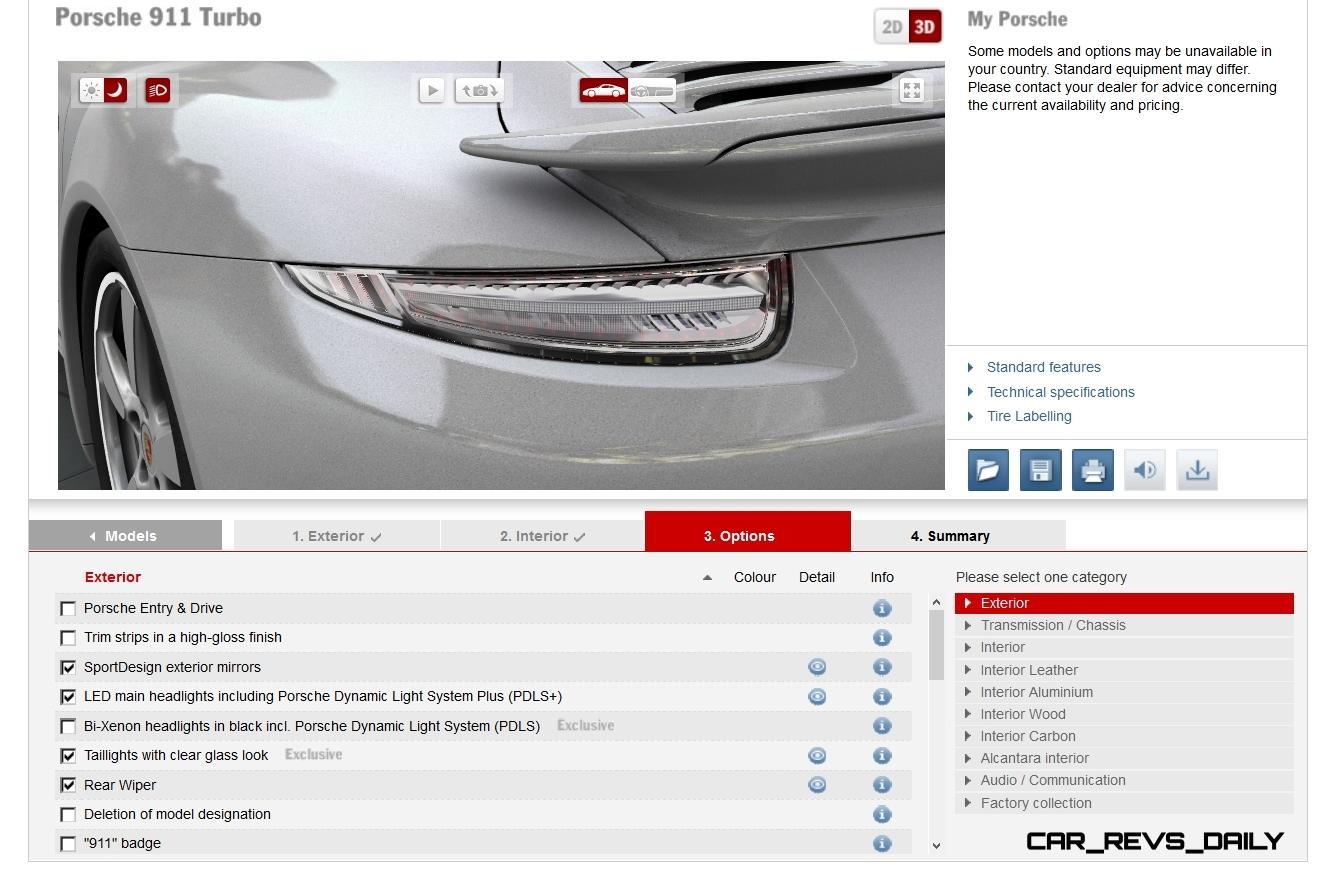Click the options list scrollbar thumb

point(936,645)
